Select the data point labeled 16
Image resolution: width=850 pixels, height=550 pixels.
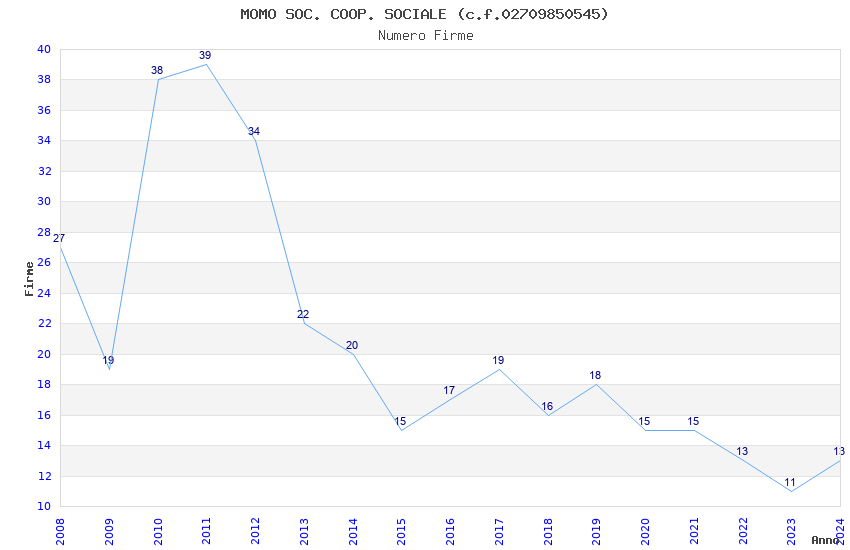(547, 406)
